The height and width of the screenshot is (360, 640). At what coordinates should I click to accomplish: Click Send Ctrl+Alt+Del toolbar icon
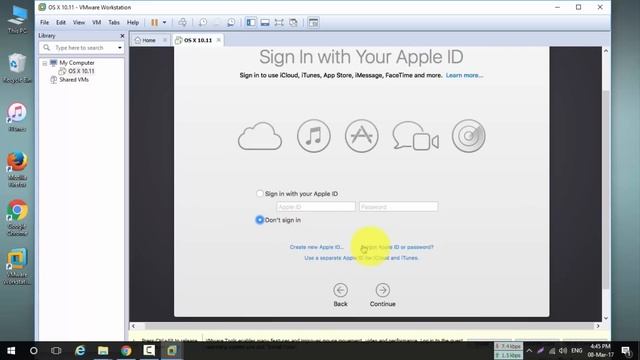click(182, 22)
